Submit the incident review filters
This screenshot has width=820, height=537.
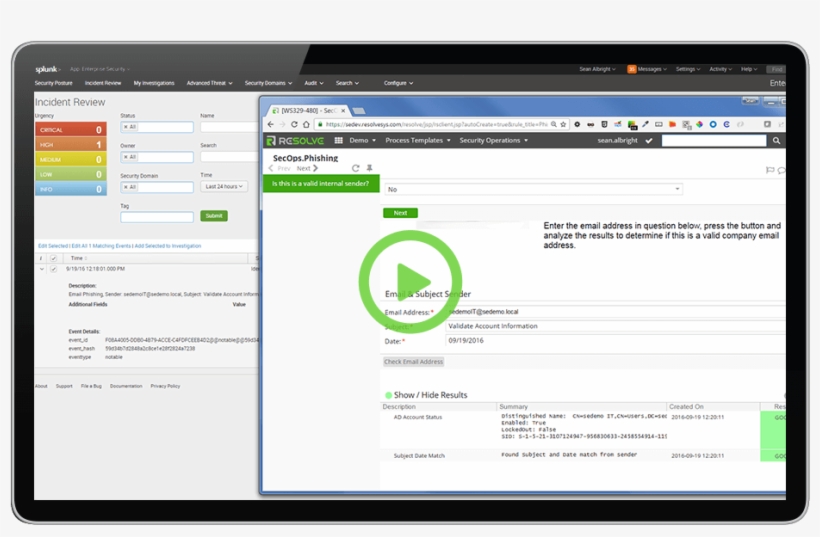214,215
